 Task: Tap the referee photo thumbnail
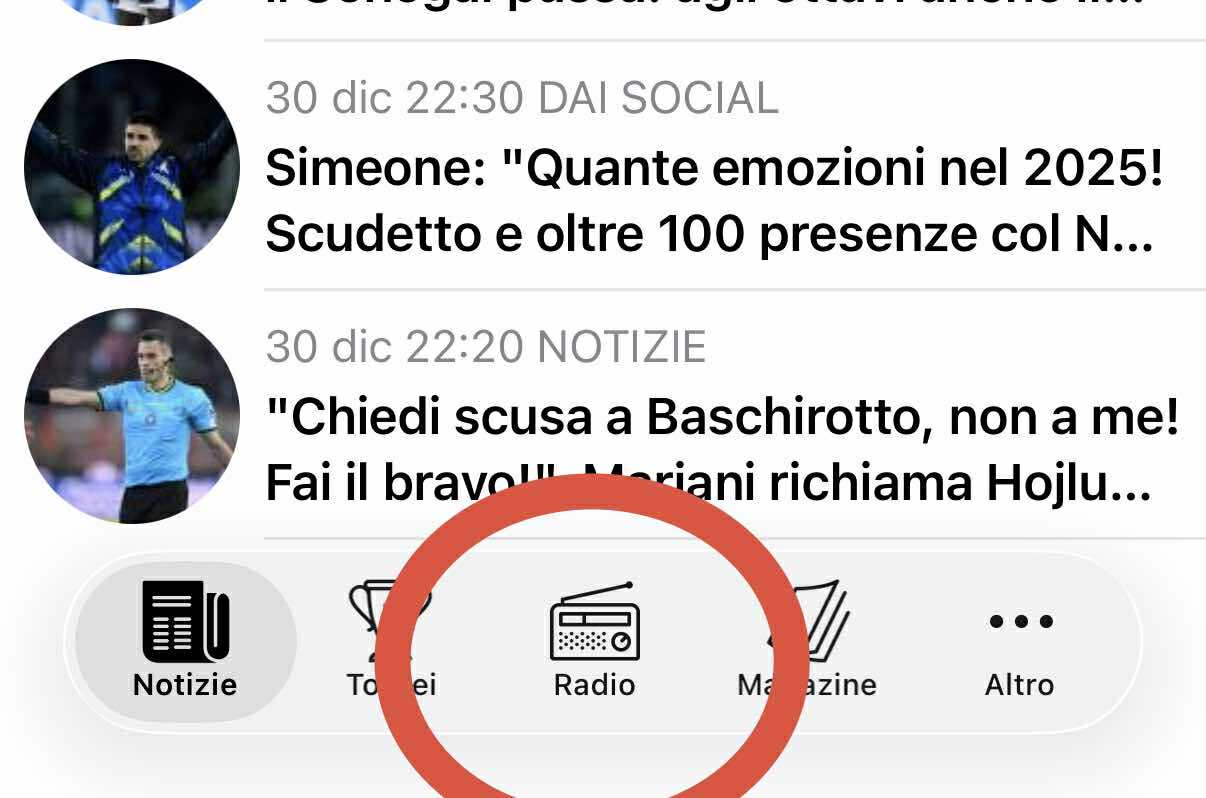[x=132, y=416]
